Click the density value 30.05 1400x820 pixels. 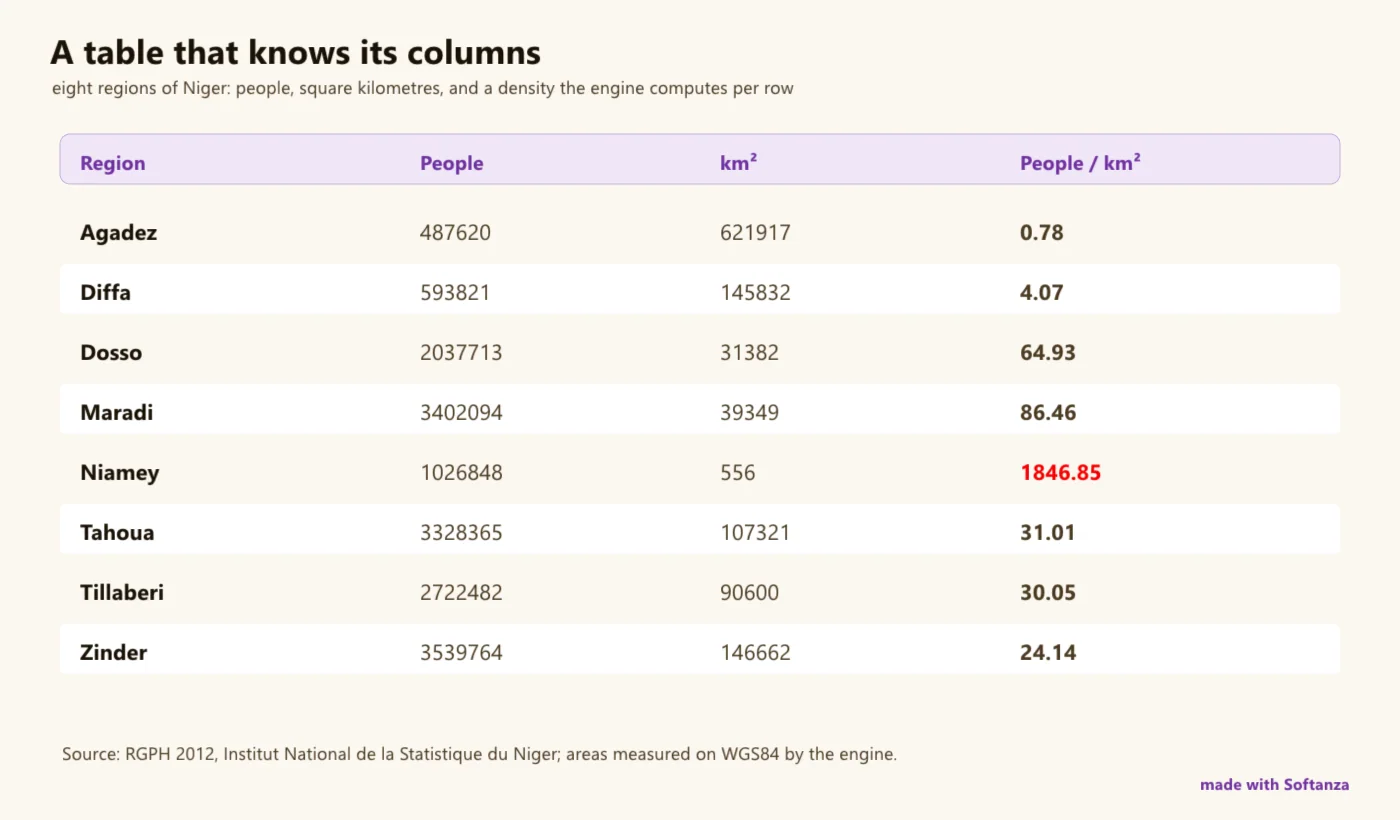coord(1048,593)
